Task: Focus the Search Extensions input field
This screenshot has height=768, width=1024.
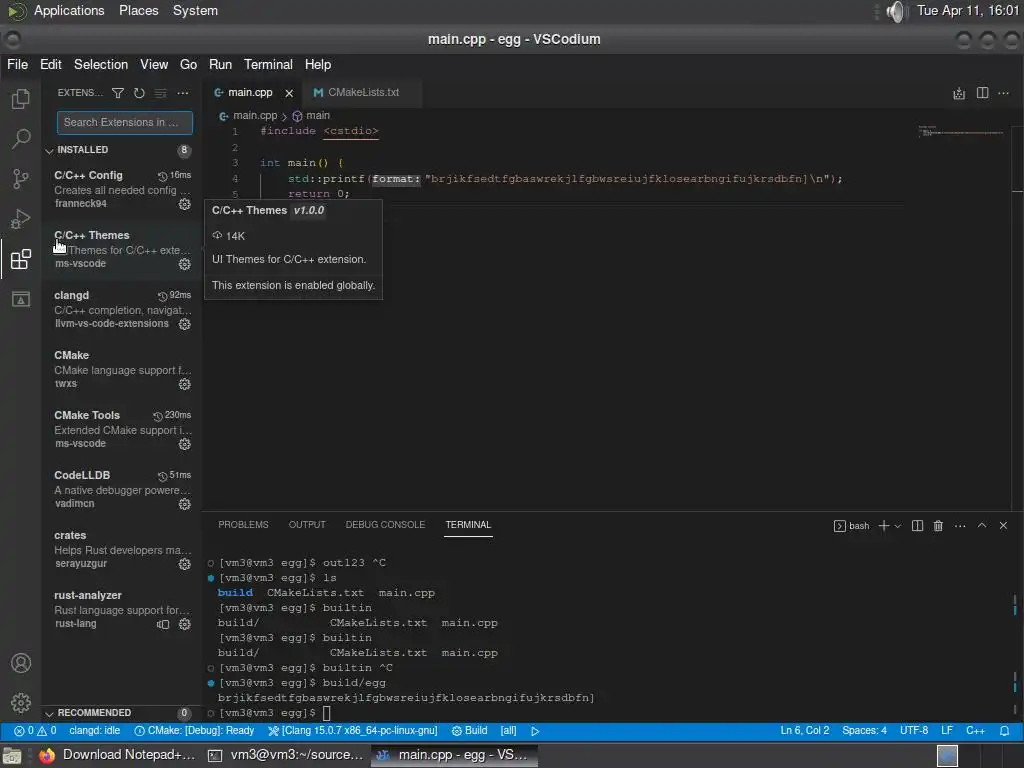Action: point(124,122)
